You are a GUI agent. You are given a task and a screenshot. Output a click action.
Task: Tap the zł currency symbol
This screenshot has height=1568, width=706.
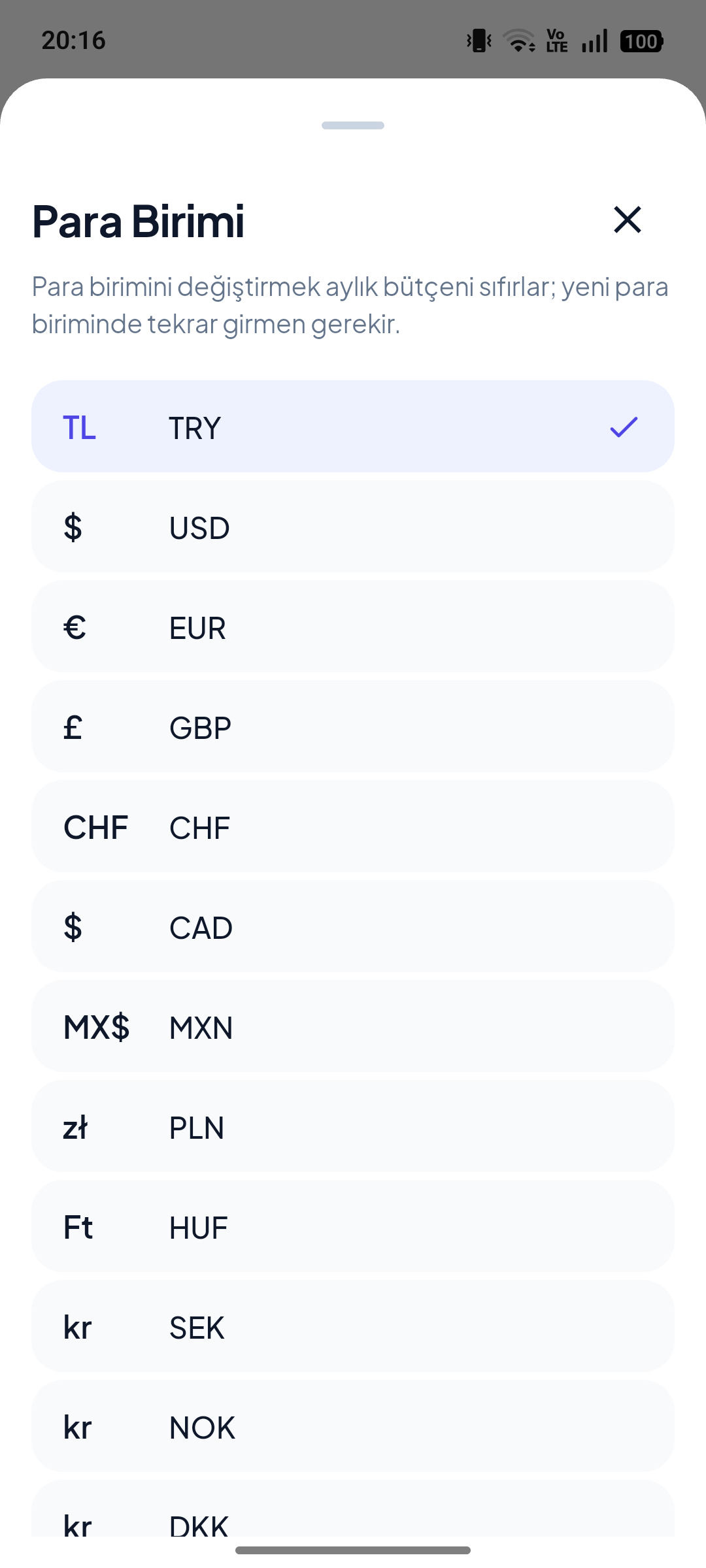(x=75, y=1127)
